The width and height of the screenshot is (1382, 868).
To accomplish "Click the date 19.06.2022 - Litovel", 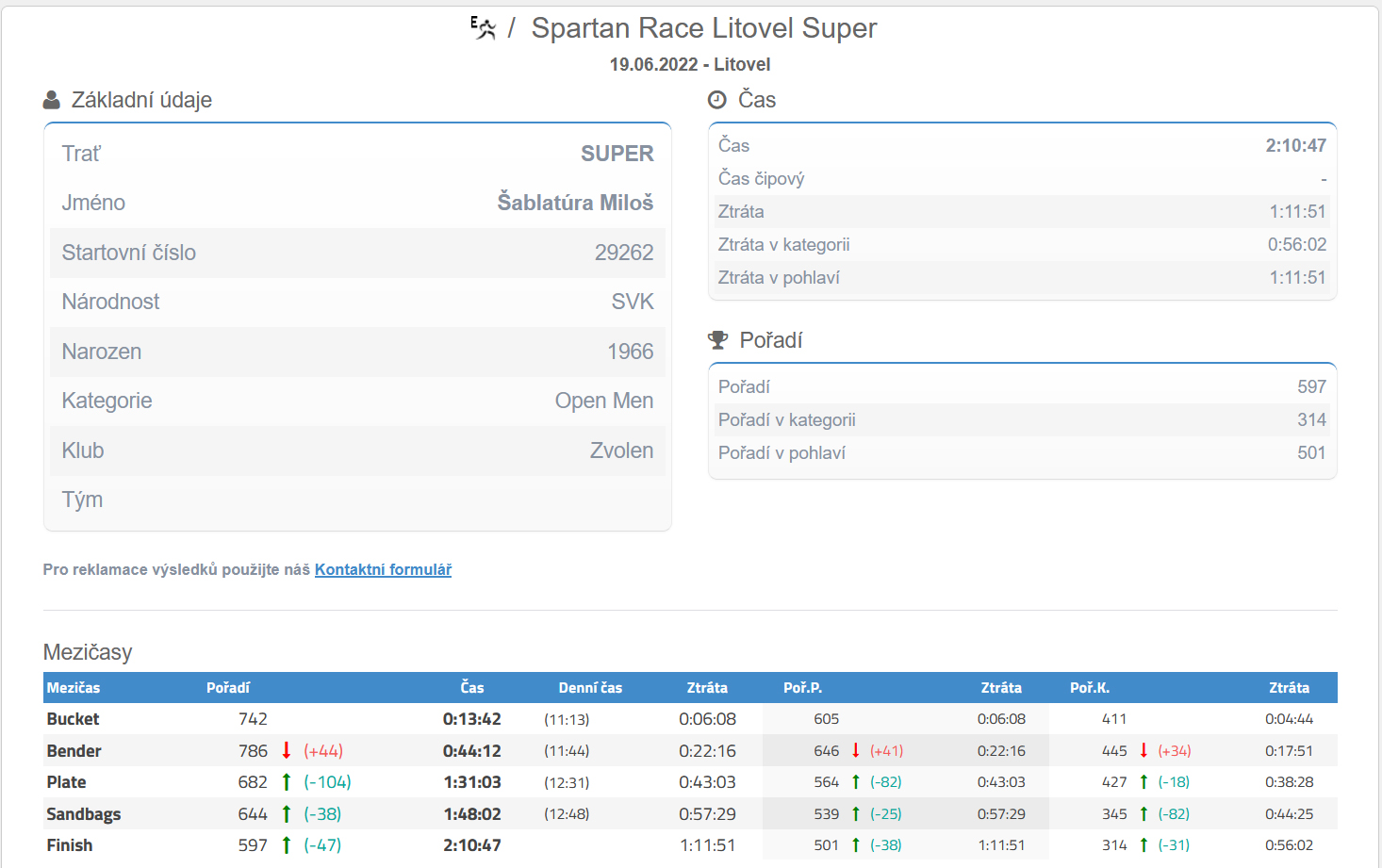I will pos(690,64).
